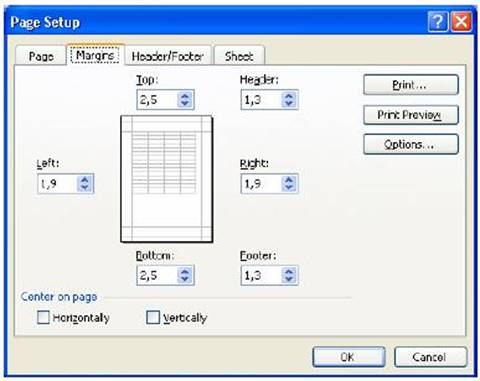Select the Margins tab

point(95,55)
